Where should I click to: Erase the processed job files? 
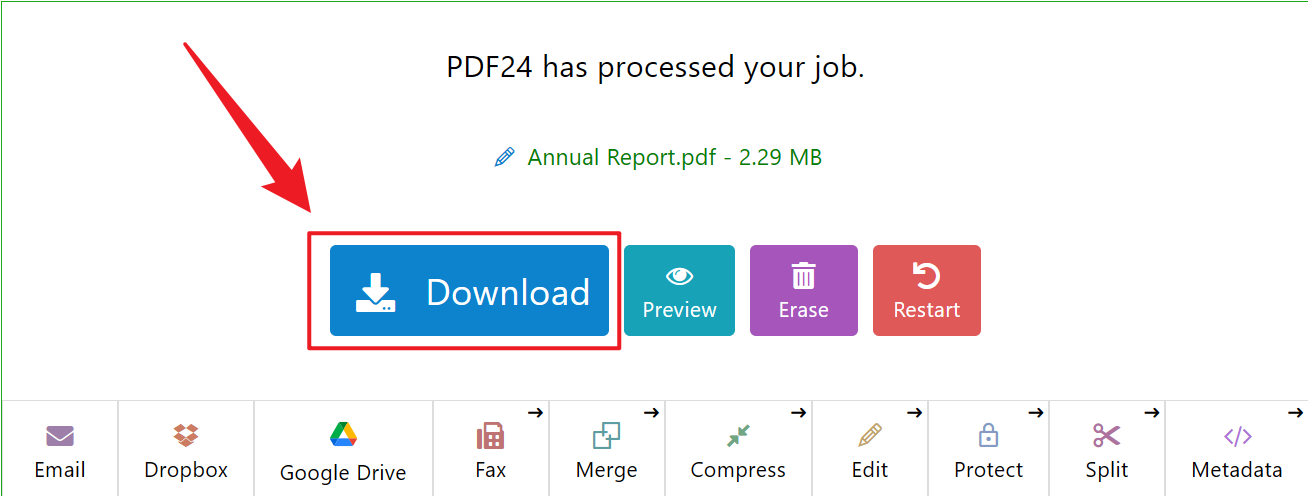(803, 290)
